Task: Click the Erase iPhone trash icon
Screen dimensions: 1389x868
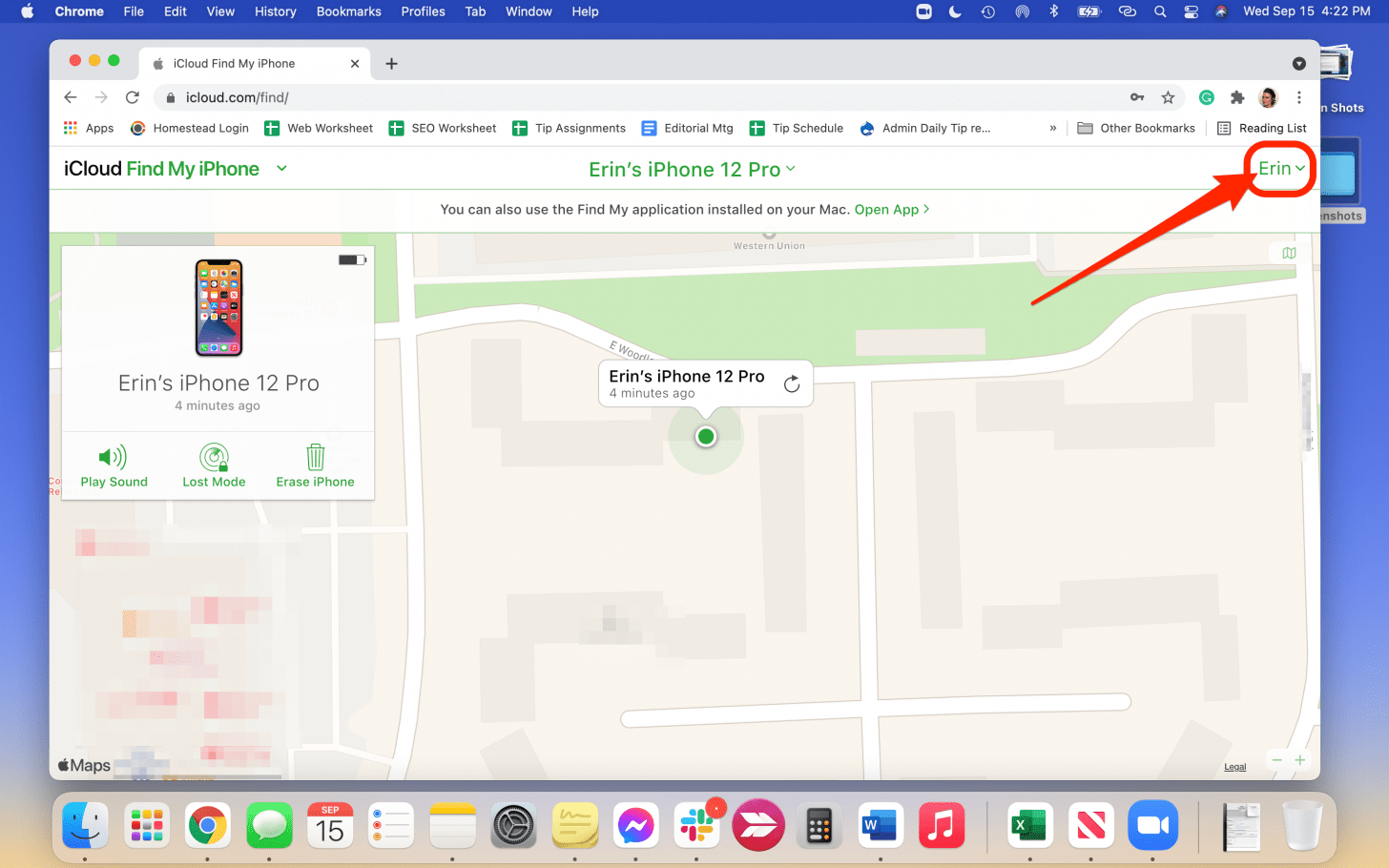Action: (315, 457)
